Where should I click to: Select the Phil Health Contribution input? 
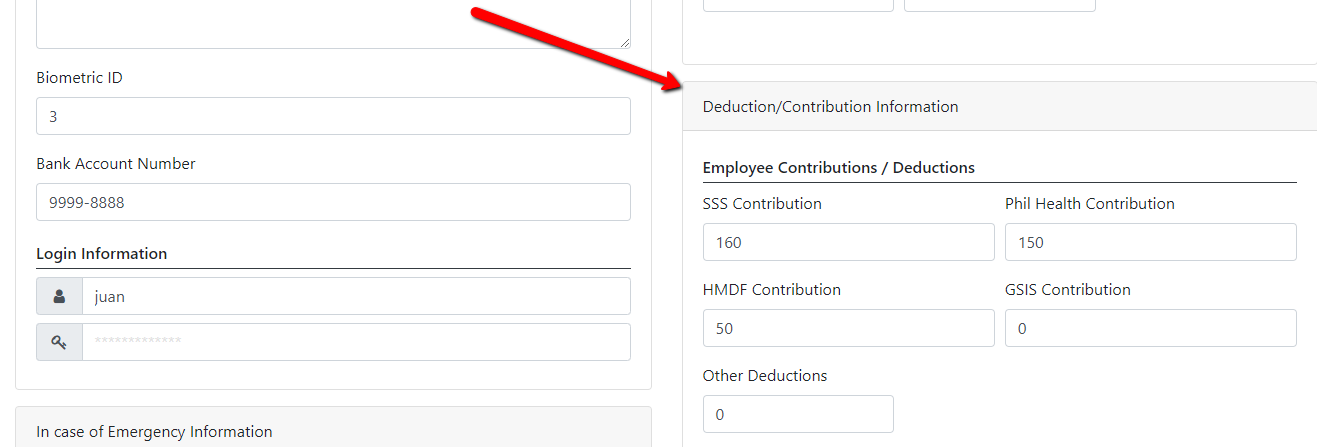click(x=1151, y=242)
